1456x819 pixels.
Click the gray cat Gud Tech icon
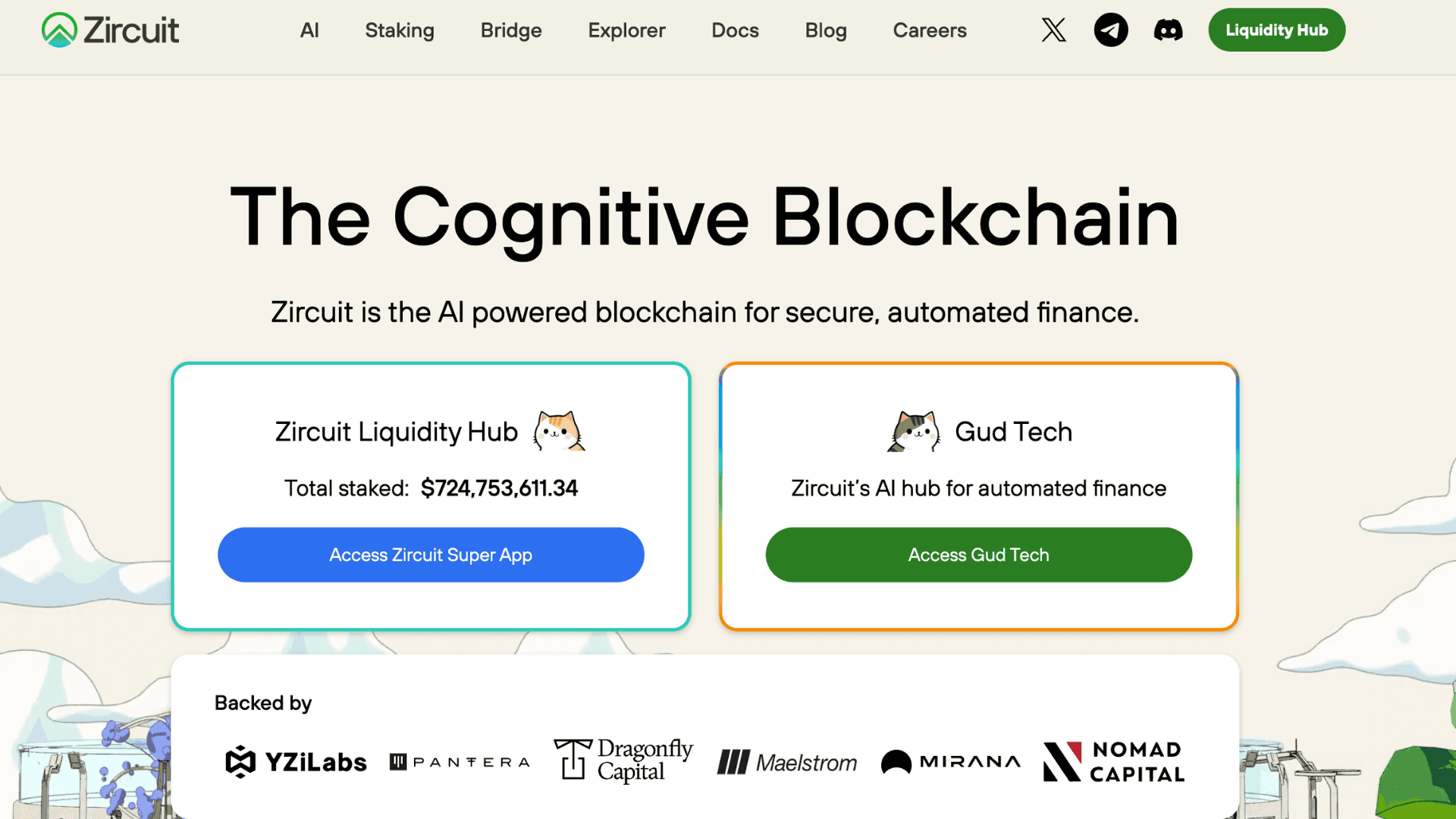(914, 431)
